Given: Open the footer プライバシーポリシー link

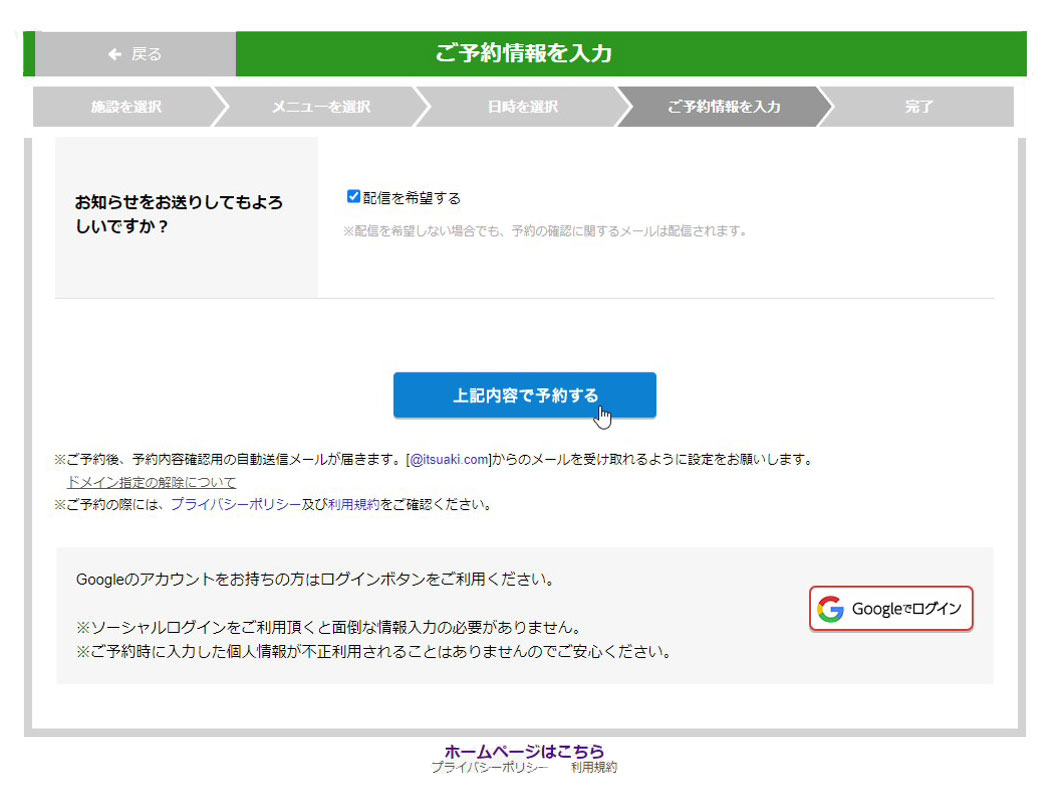Looking at the screenshot, I should pos(489,768).
